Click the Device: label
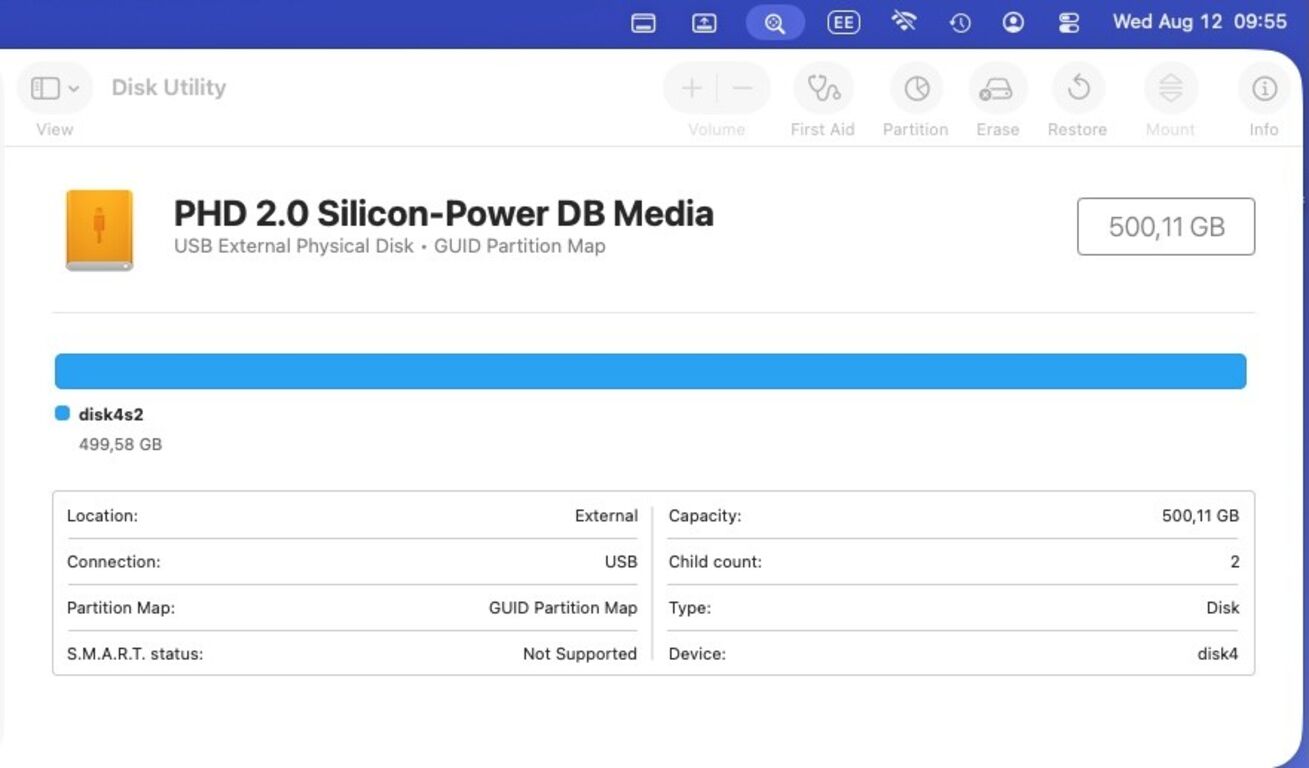This screenshot has width=1309, height=768. tap(697, 654)
